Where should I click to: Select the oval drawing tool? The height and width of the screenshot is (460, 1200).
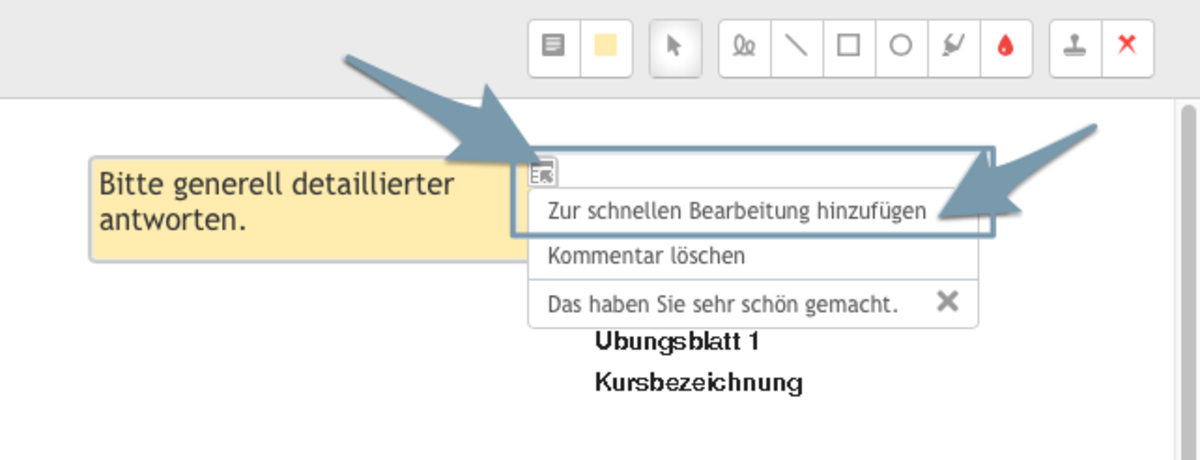tap(901, 46)
